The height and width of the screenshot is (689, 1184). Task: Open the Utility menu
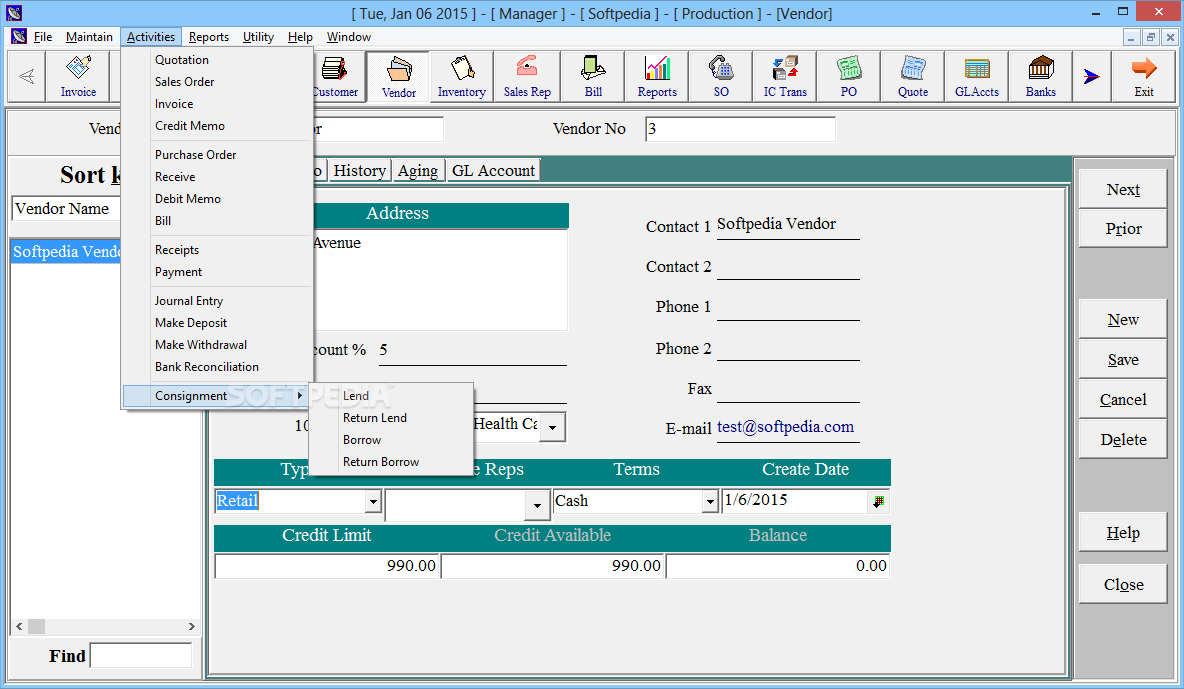click(x=258, y=36)
